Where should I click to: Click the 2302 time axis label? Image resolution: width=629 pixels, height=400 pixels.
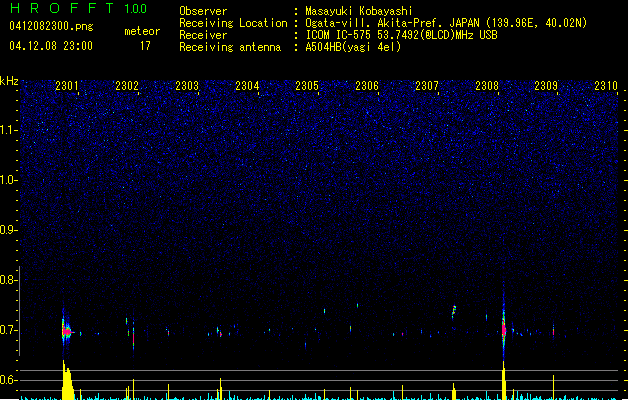127,86
